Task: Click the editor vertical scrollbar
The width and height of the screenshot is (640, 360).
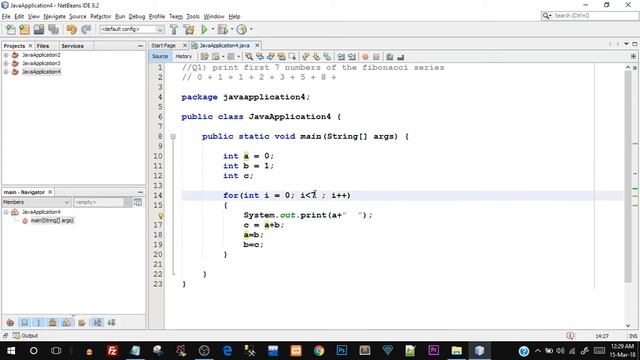Action: [628, 176]
